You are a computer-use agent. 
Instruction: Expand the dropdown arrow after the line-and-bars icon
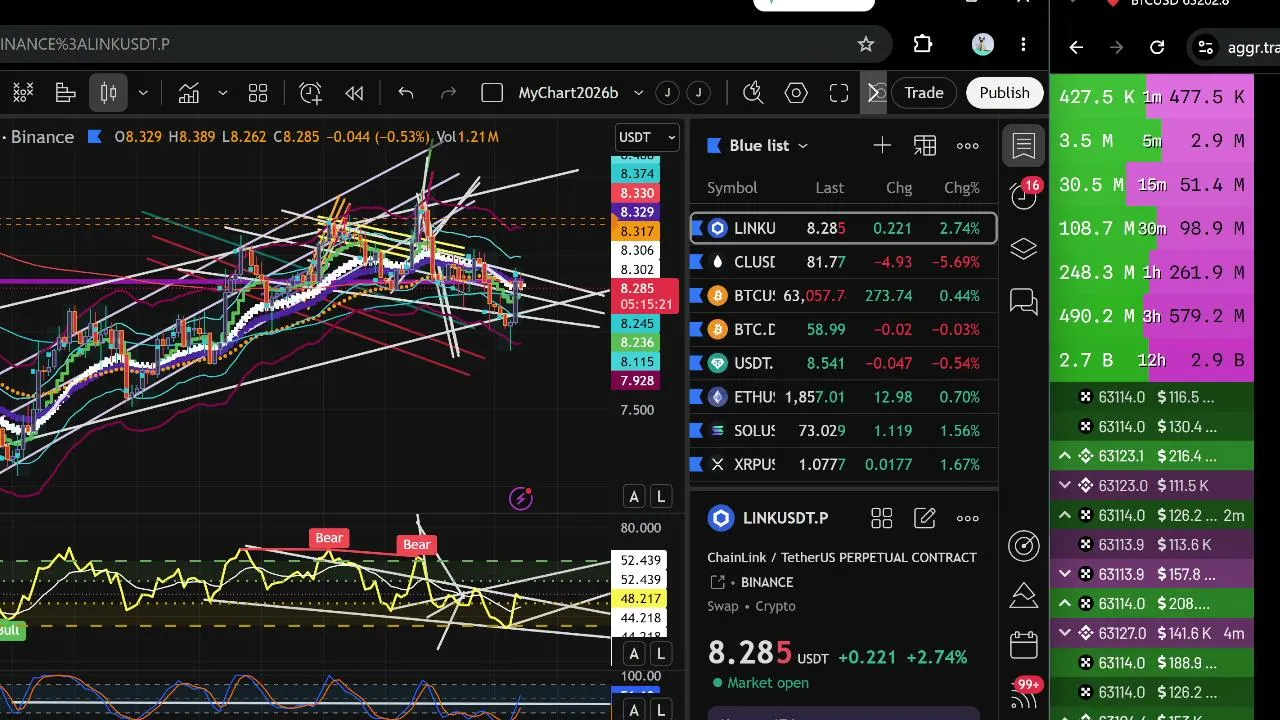[x=222, y=93]
